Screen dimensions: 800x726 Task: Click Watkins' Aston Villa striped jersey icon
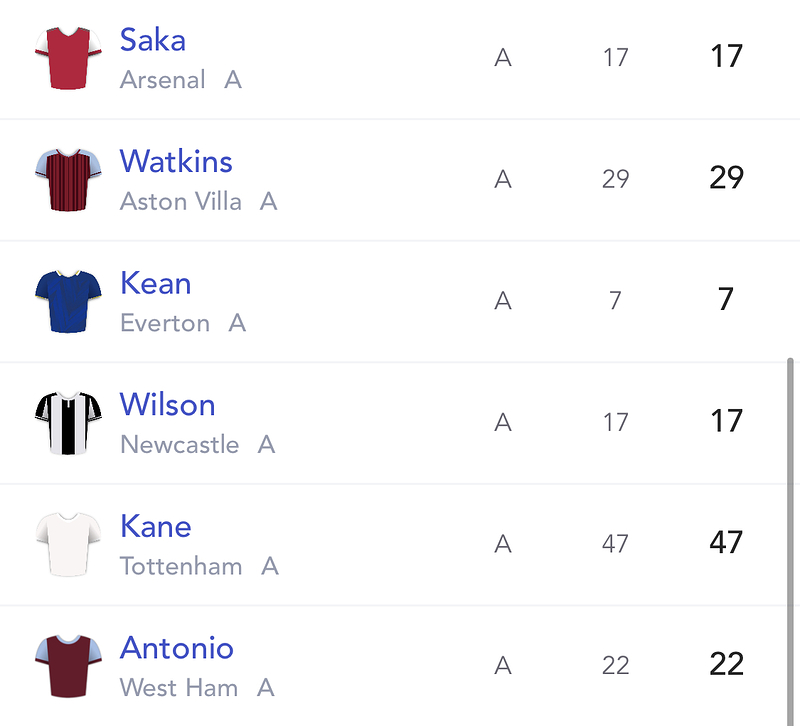(68, 180)
